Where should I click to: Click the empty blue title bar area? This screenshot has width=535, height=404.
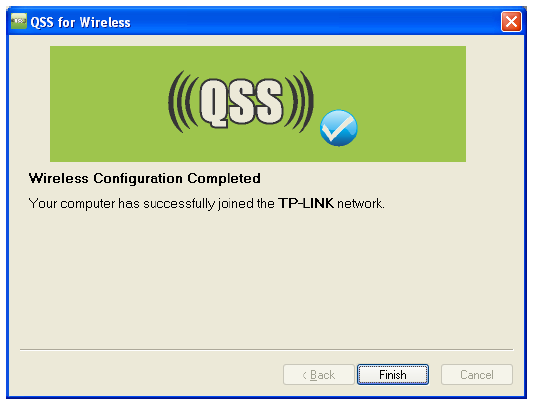[314, 21]
